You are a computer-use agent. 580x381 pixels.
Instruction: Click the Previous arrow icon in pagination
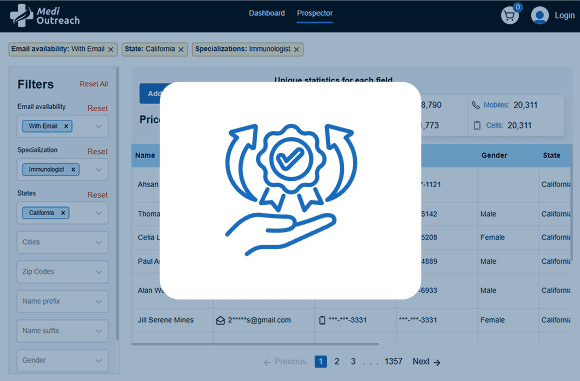(267, 363)
